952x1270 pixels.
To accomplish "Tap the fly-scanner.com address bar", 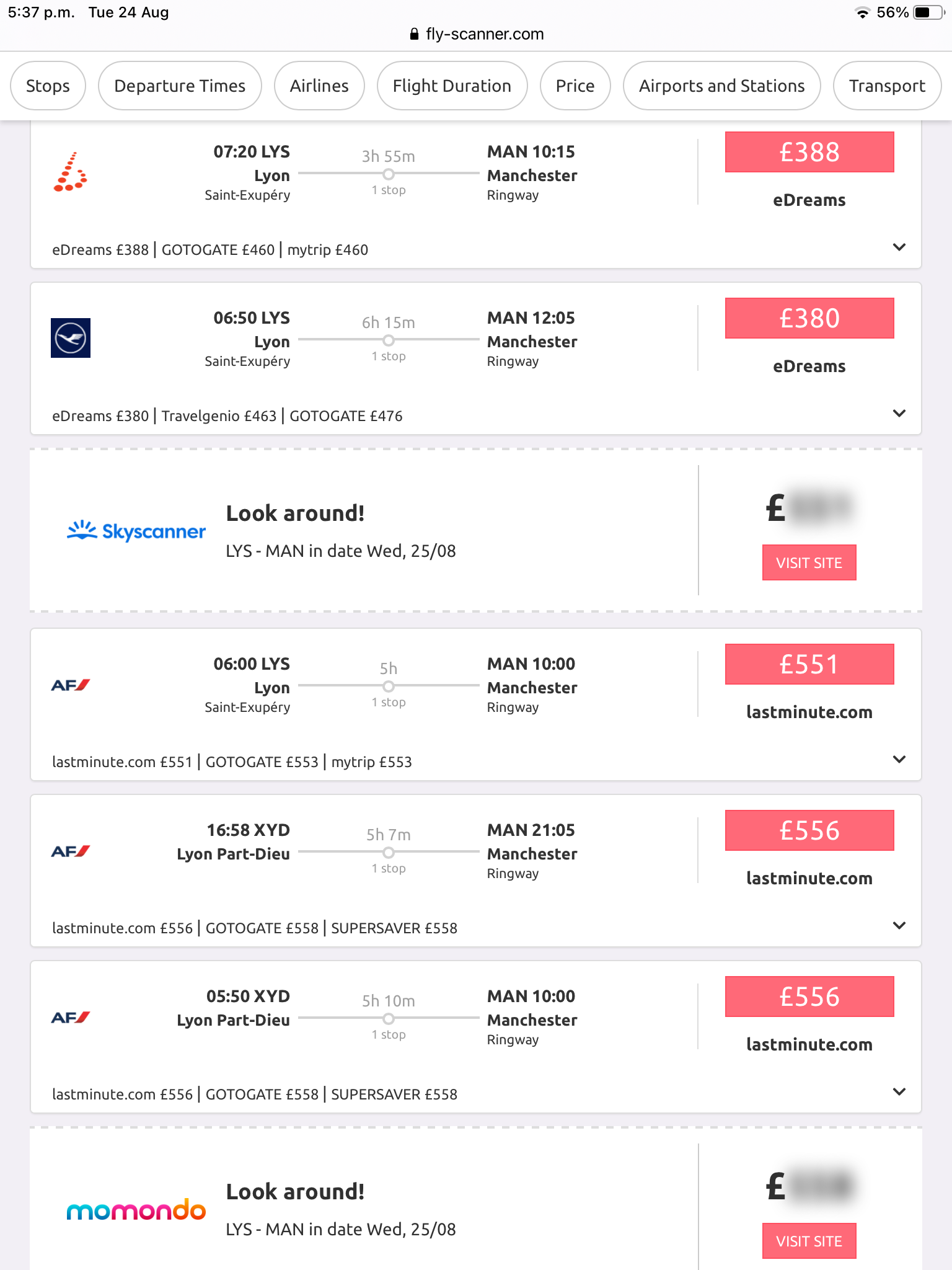I will coord(485,34).
